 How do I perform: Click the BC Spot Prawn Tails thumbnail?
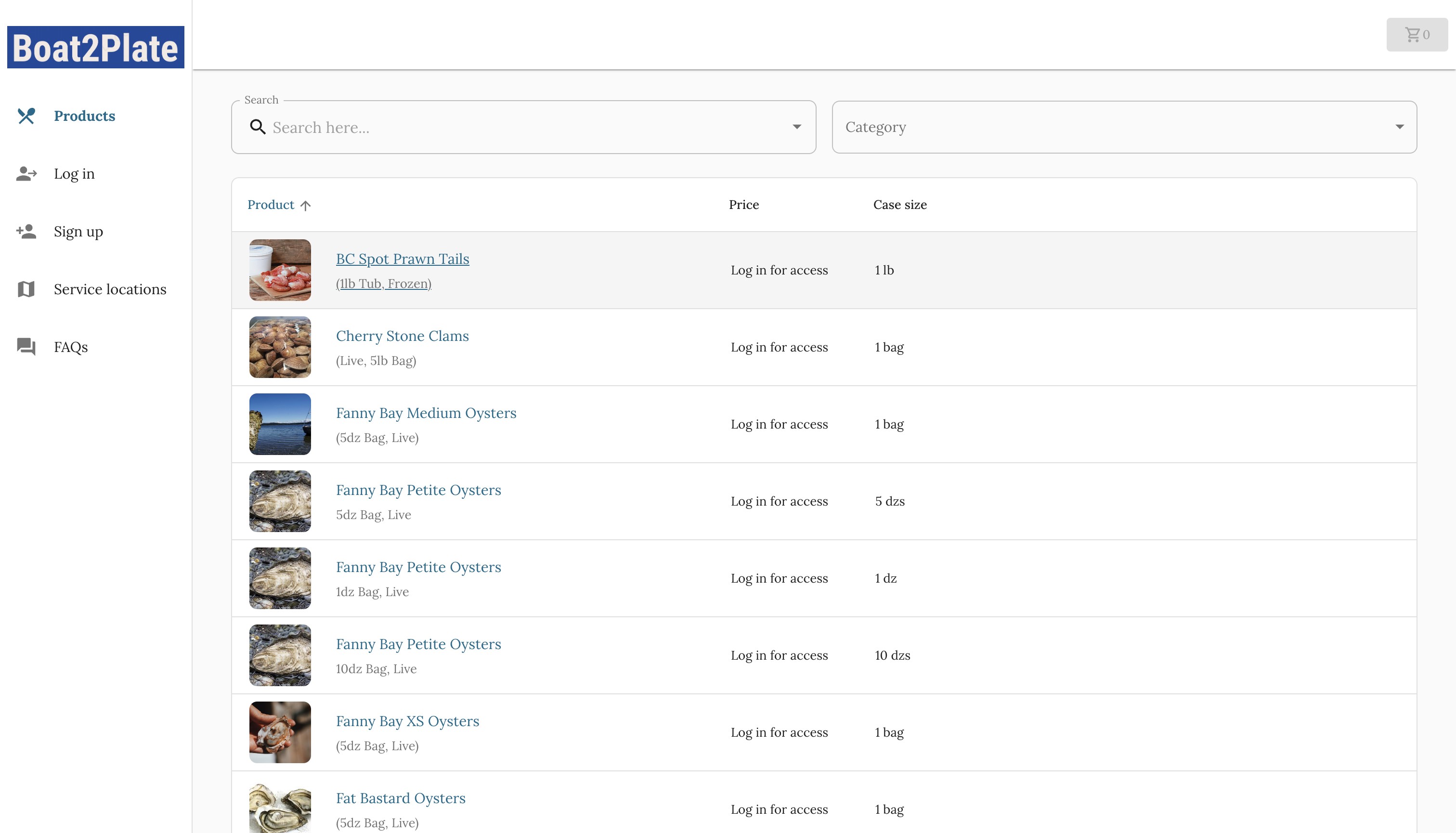(280, 270)
